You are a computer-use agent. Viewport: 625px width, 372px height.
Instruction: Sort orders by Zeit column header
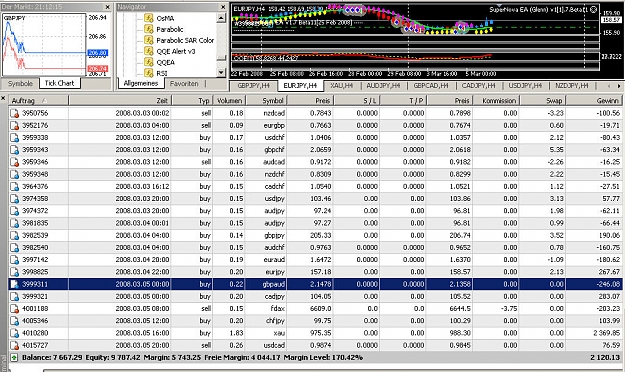coord(120,101)
